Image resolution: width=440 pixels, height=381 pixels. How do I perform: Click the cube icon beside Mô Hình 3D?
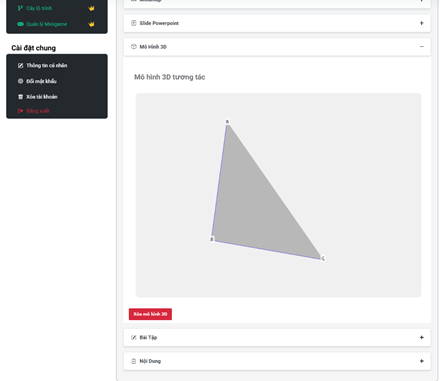pos(134,47)
